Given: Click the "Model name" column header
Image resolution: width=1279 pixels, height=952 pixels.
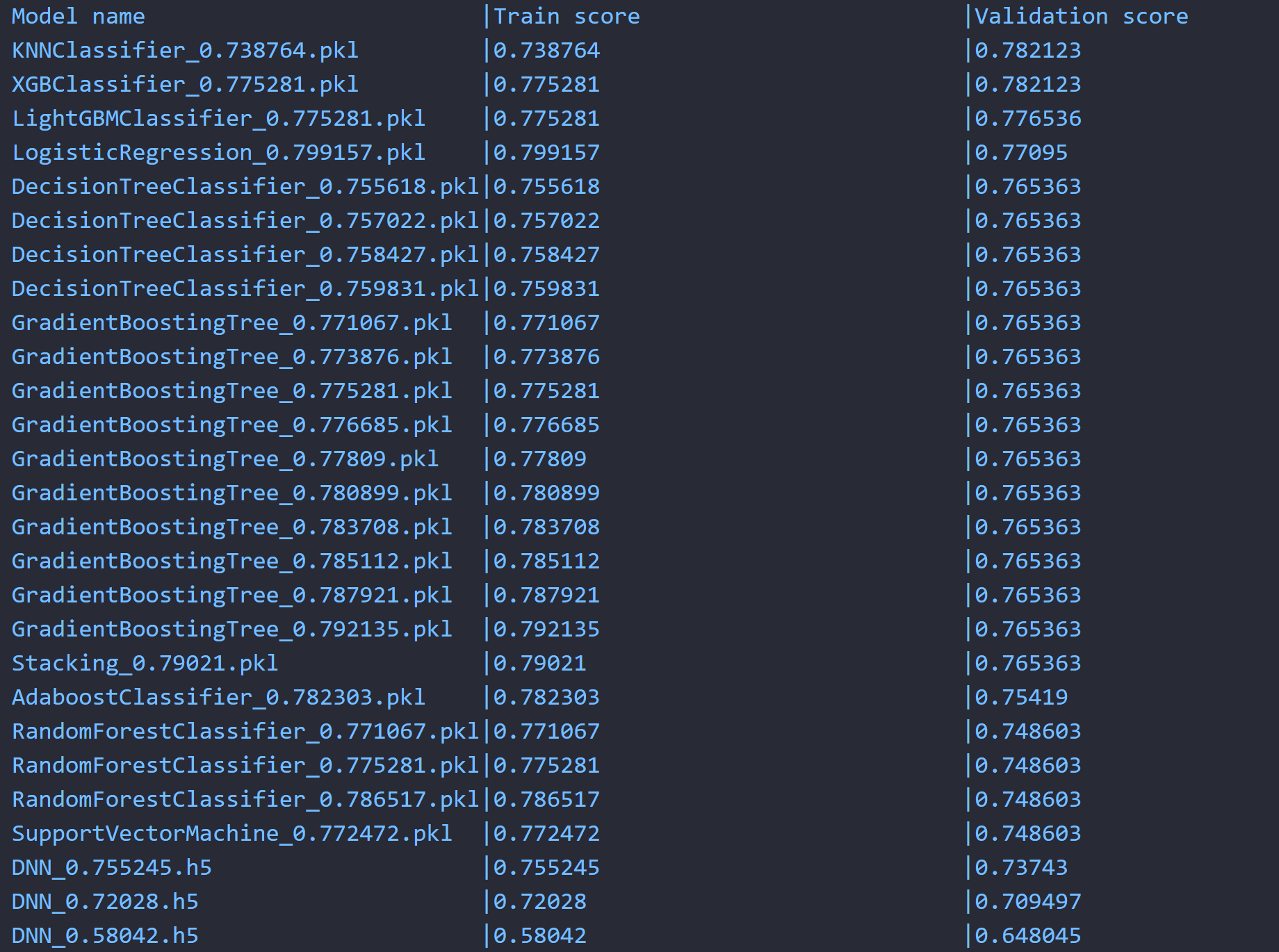Looking at the screenshot, I should [x=79, y=17].
